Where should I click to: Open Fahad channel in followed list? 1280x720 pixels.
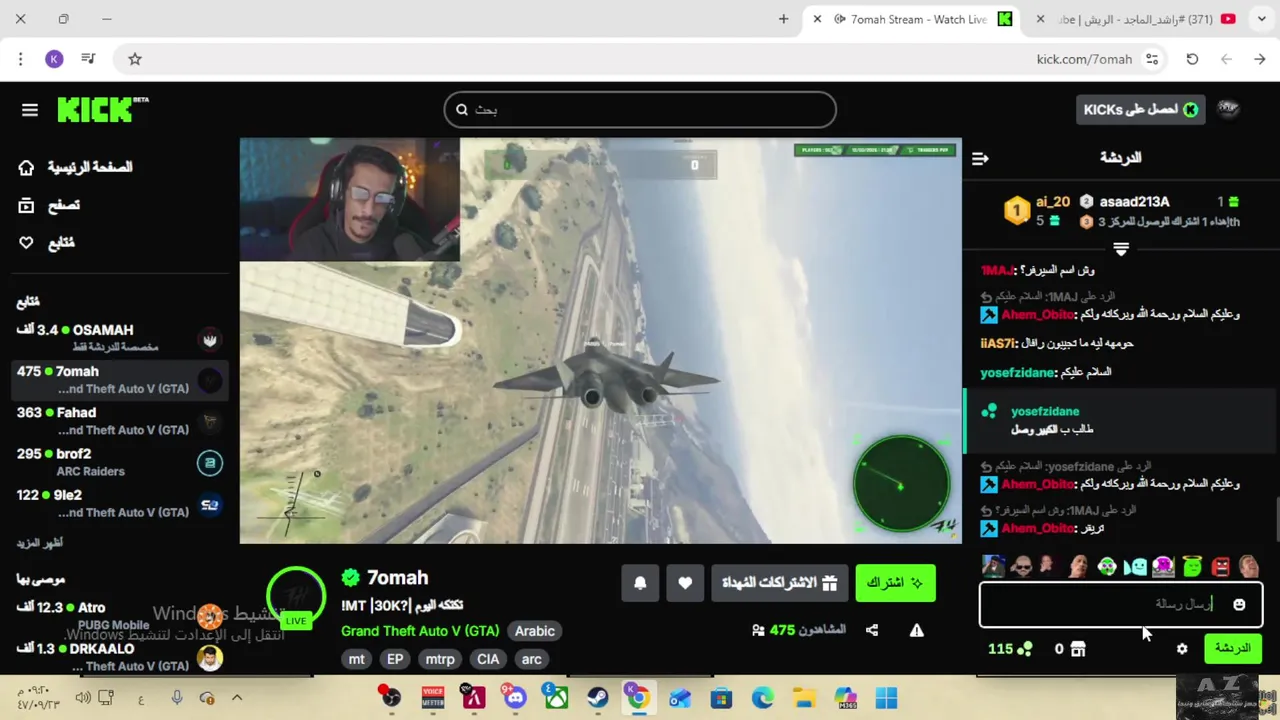(x=118, y=420)
